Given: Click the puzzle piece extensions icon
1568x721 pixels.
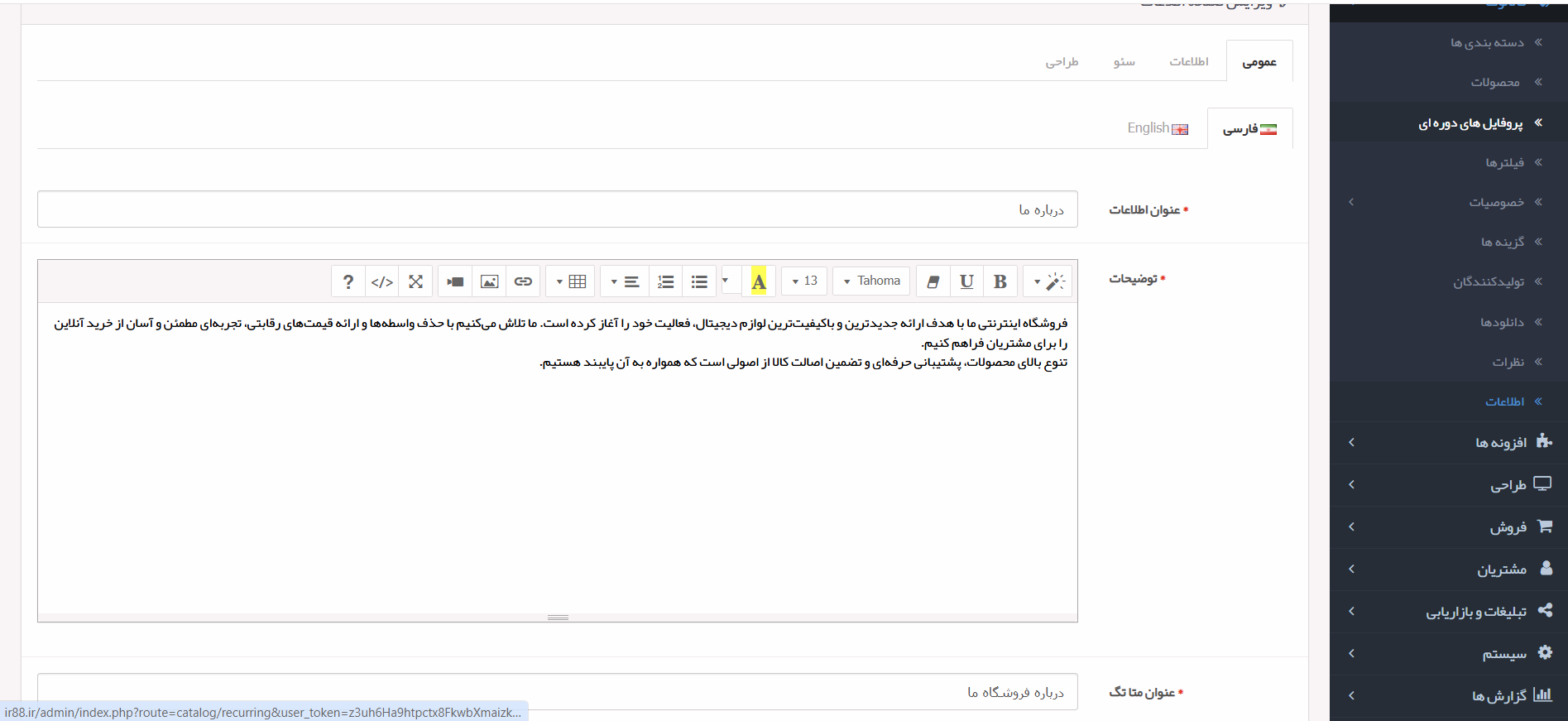Looking at the screenshot, I should (x=1544, y=441).
